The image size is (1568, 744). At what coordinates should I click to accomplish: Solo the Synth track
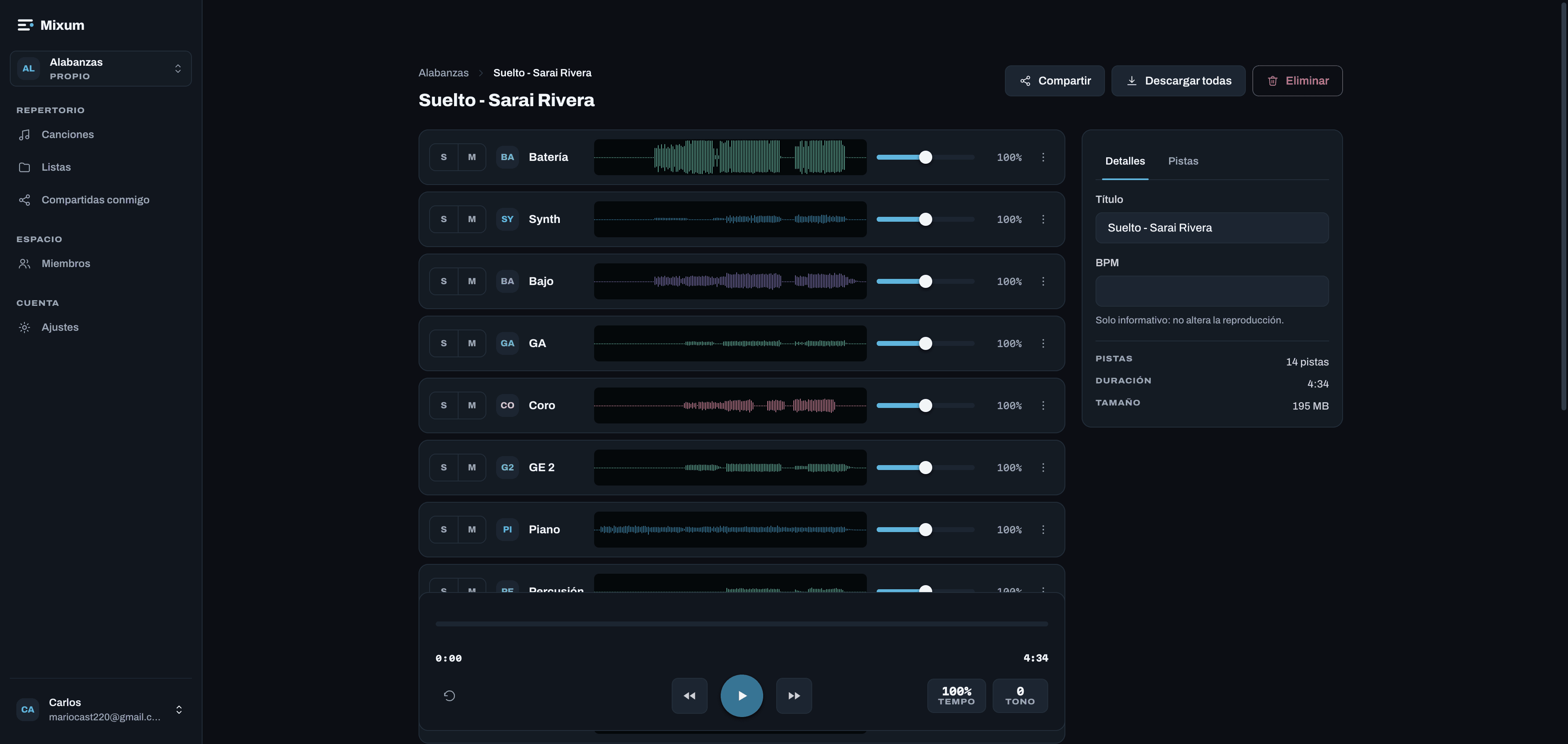pos(444,219)
